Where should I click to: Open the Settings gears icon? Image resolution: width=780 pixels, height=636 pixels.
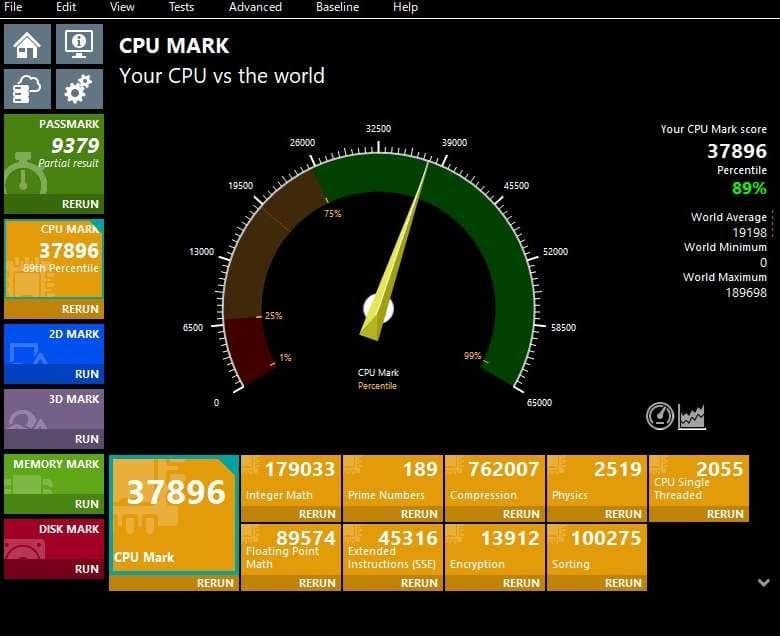(x=79, y=89)
